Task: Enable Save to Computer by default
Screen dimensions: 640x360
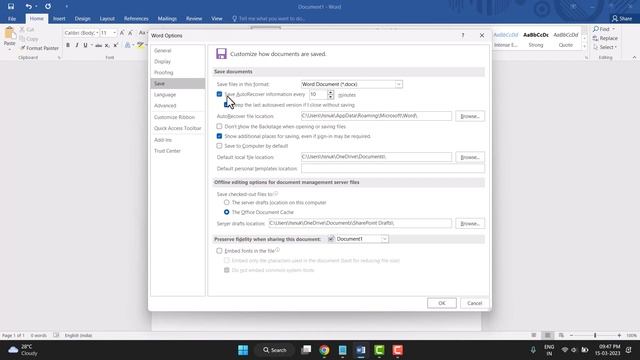Action: [219, 146]
